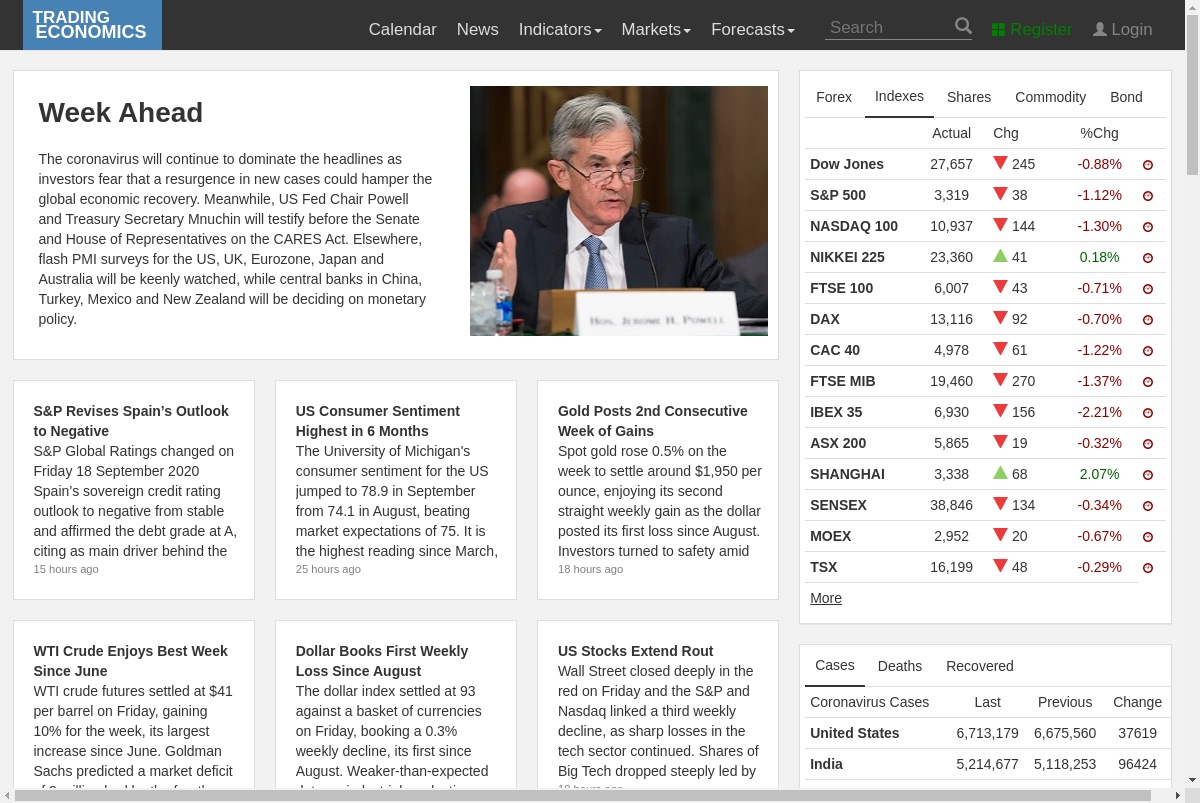Click the circle icon in CAC 40 row
1200x803 pixels.
1148,351
